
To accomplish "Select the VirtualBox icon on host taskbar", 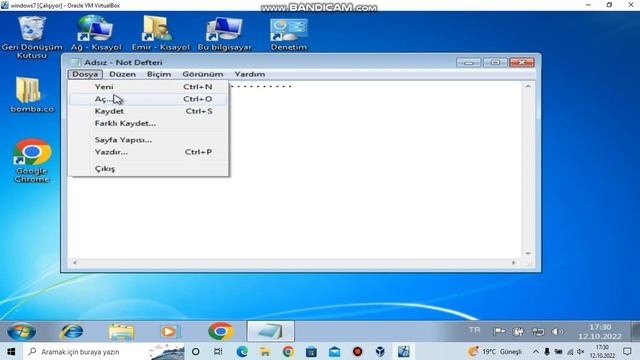I will click(380, 351).
